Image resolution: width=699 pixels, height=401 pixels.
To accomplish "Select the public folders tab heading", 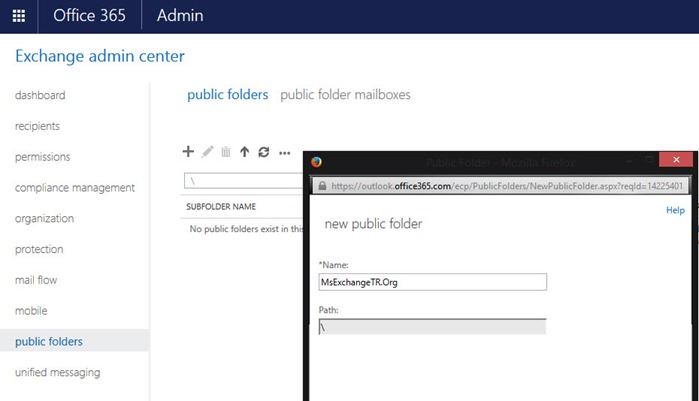I will point(228,95).
